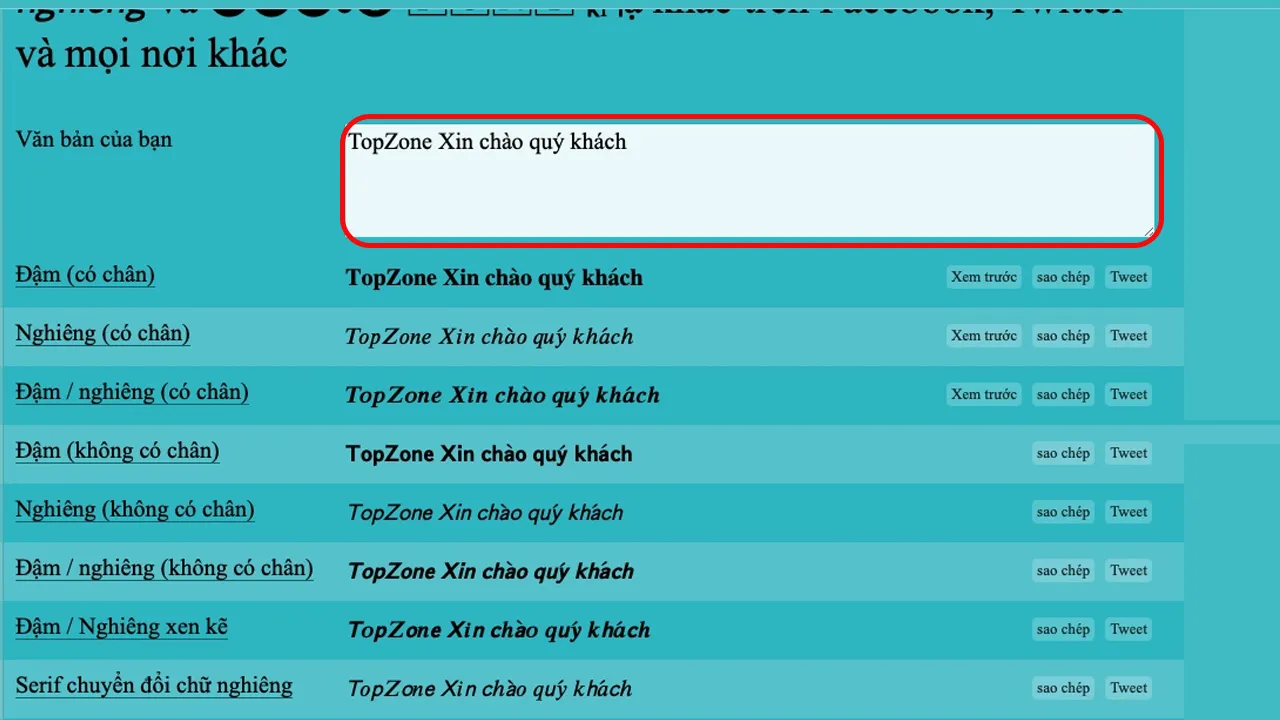Copy the bold serif text with "sao chép"

click(x=1062, y=277)
